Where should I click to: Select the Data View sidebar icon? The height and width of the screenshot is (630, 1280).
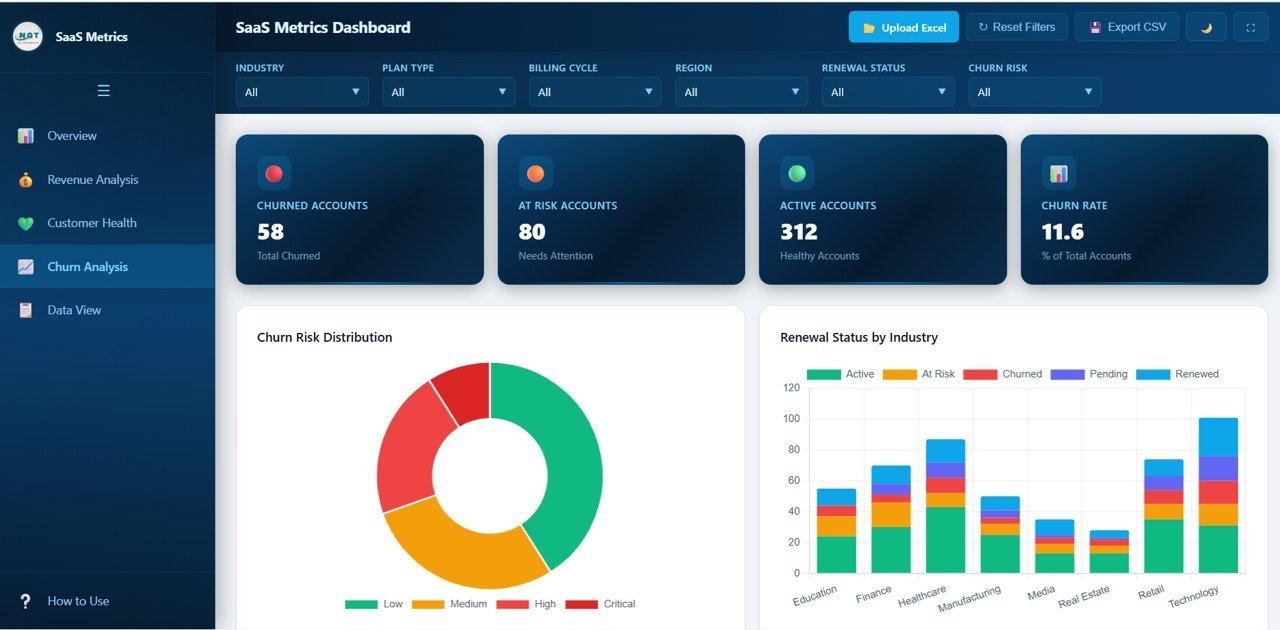click(24, 310)
